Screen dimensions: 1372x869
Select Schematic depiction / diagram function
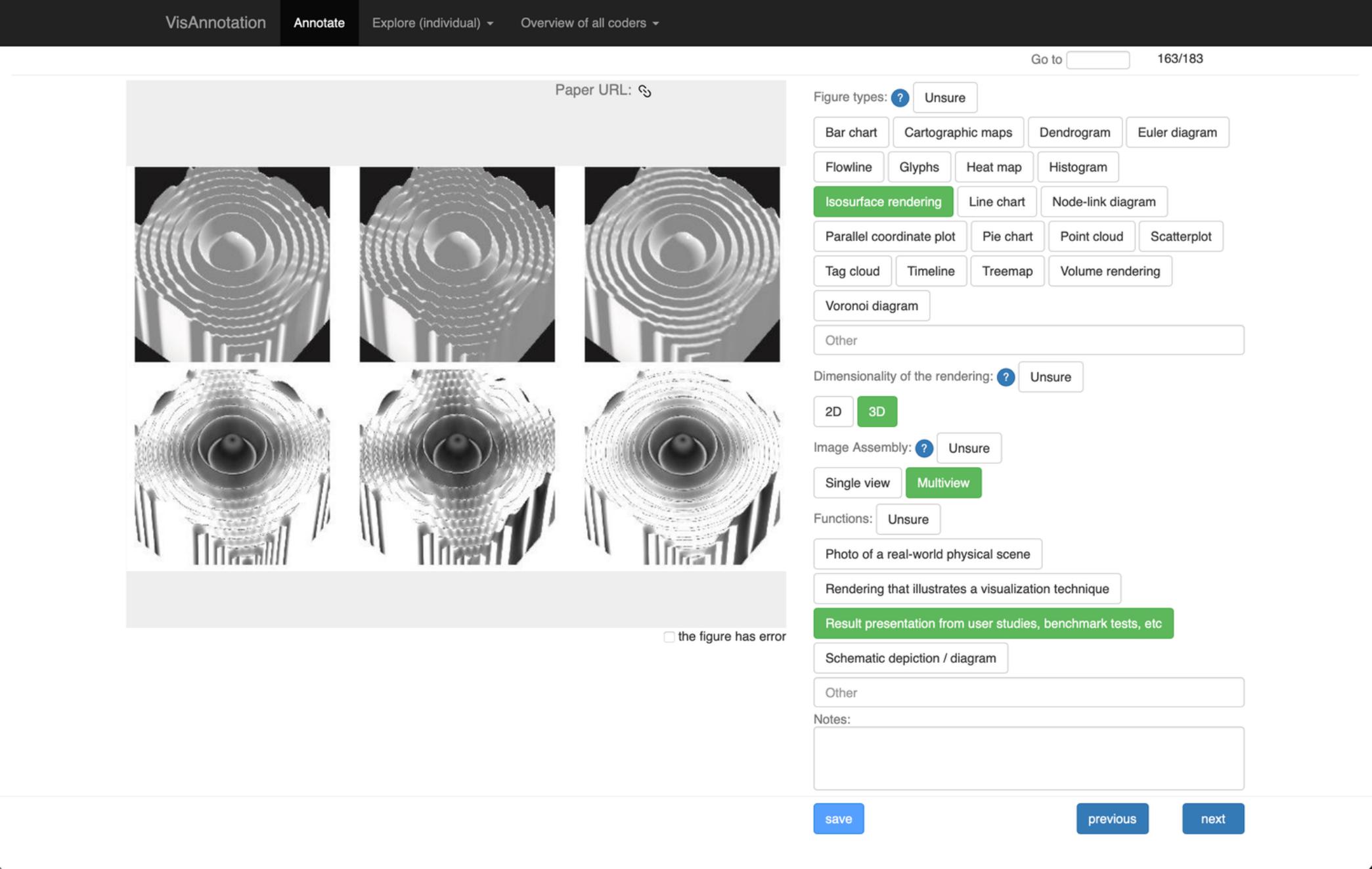(910, 658)
